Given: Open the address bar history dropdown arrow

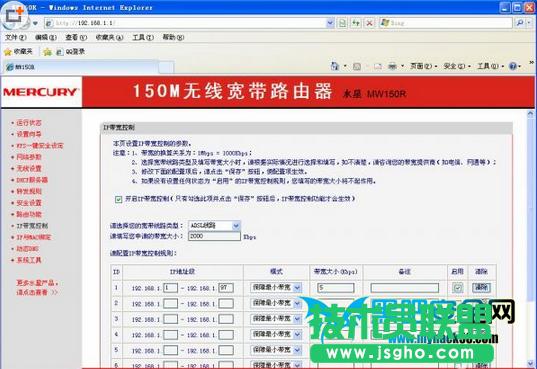Looking at the screenshot, I should pyautogui.click(x=330, y=23).
